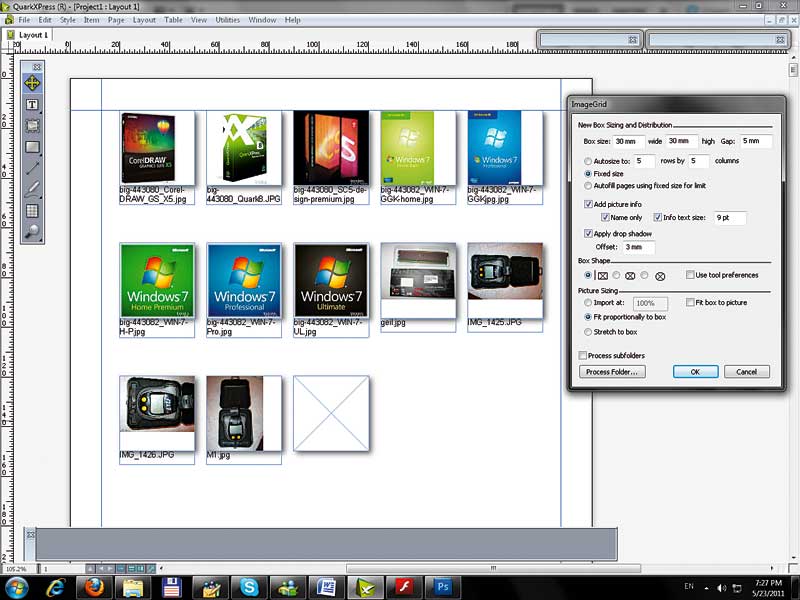Select the Rectangle Box tool
This screenshot has width=800, height=600.
32,147
